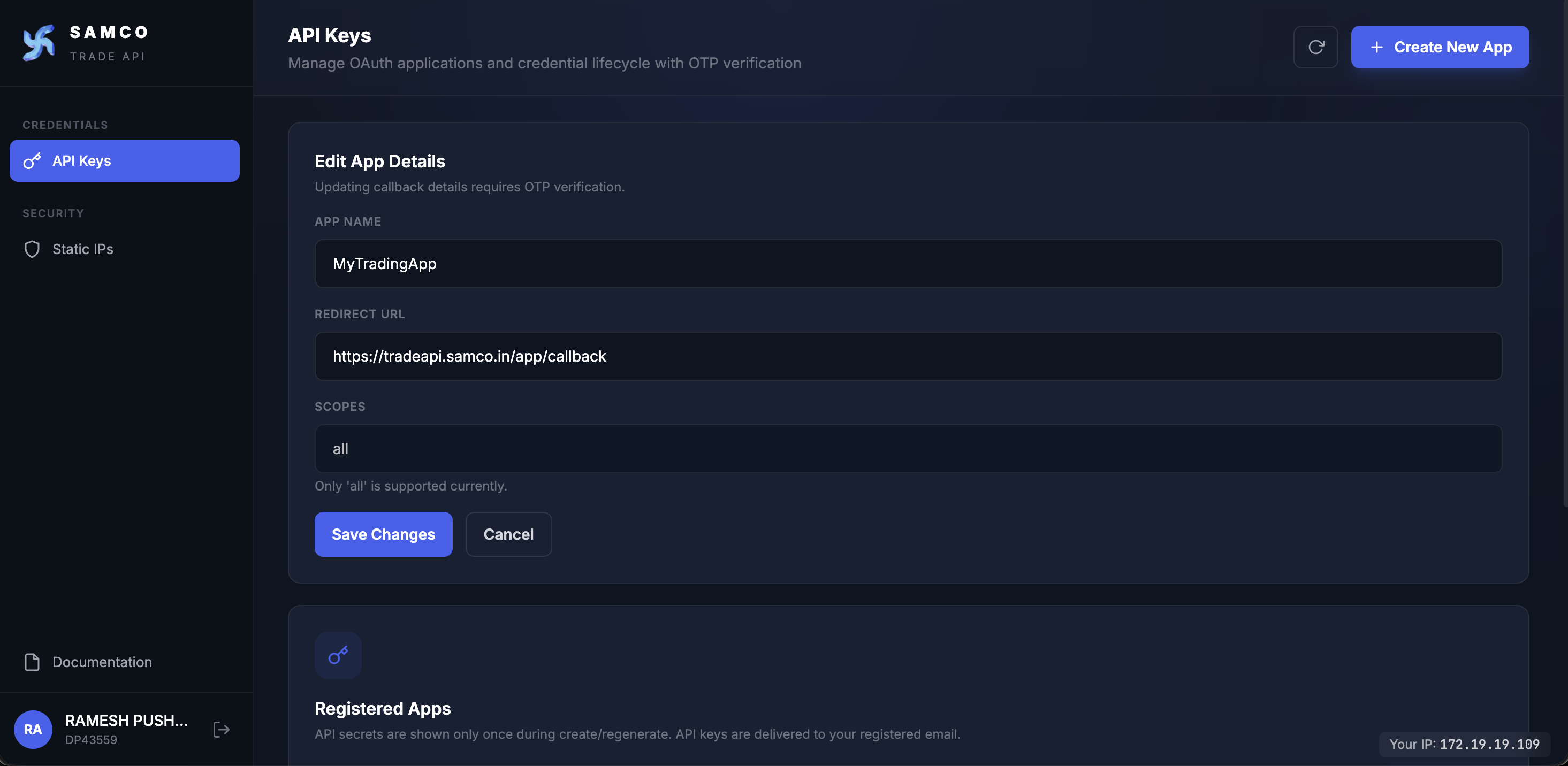This screenshot has height=766, width=1568.
Task: Click the IP address 172.19.19.109
Action: [x=1489, y=744]
